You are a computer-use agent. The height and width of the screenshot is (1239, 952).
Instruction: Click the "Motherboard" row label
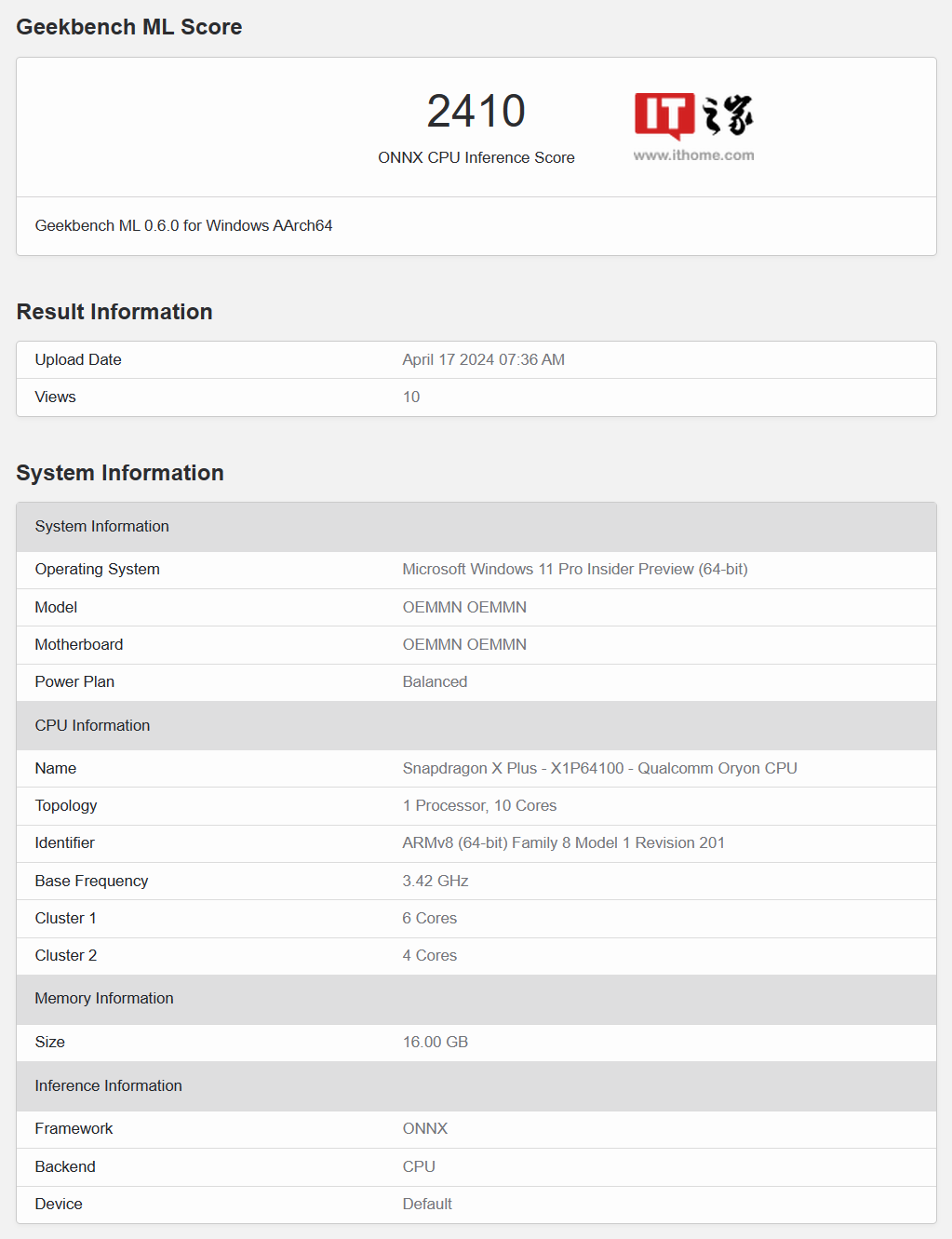(79, 645)
